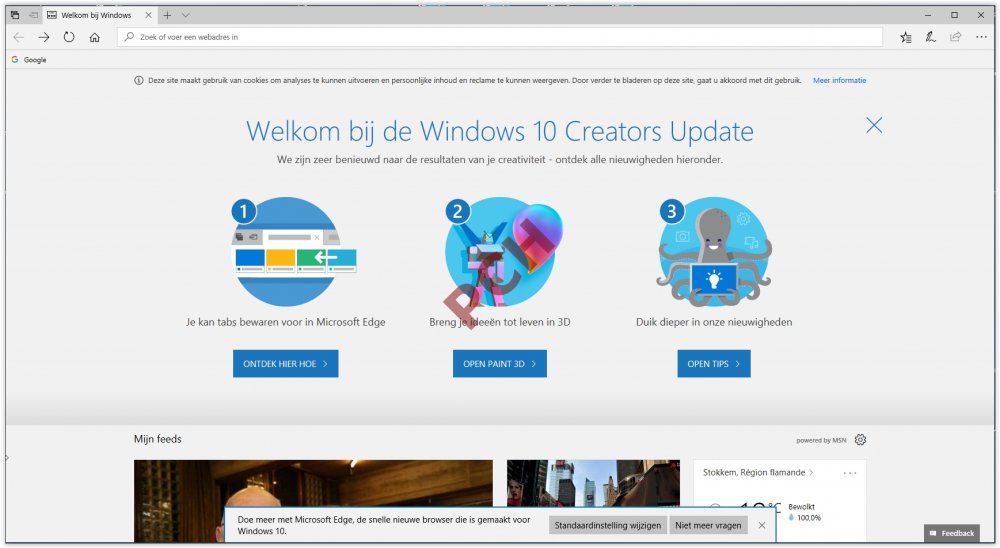The height and width of the screenshot is (548, 1000).
Task: Click the Bewolkt weather condition text
Action: 802,507
